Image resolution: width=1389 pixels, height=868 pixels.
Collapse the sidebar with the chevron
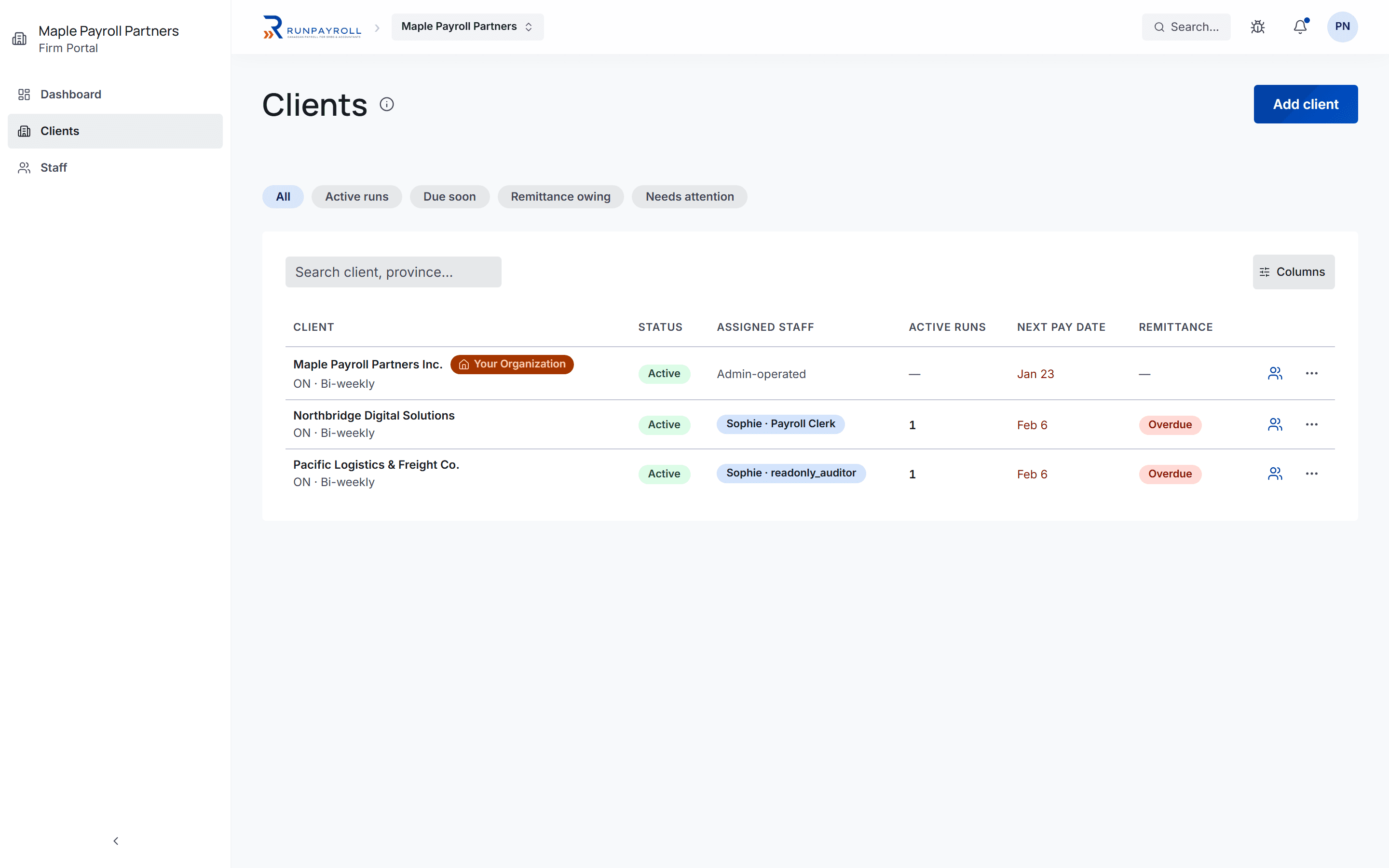116,841
